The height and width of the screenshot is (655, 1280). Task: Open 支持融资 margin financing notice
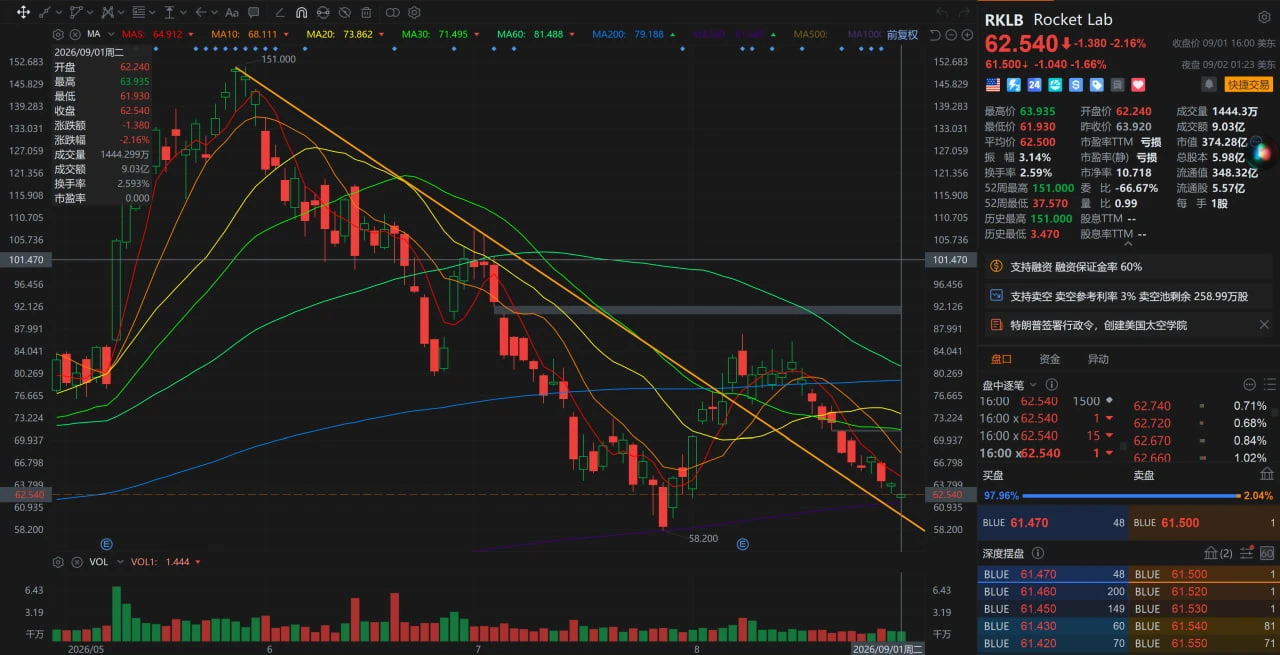[x=1128, y=267]
